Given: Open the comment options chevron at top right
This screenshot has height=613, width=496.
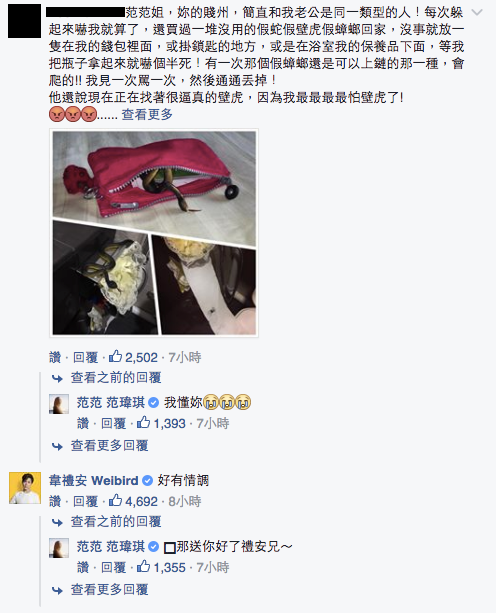Looking at the screenshot, I should coord(477,13).
